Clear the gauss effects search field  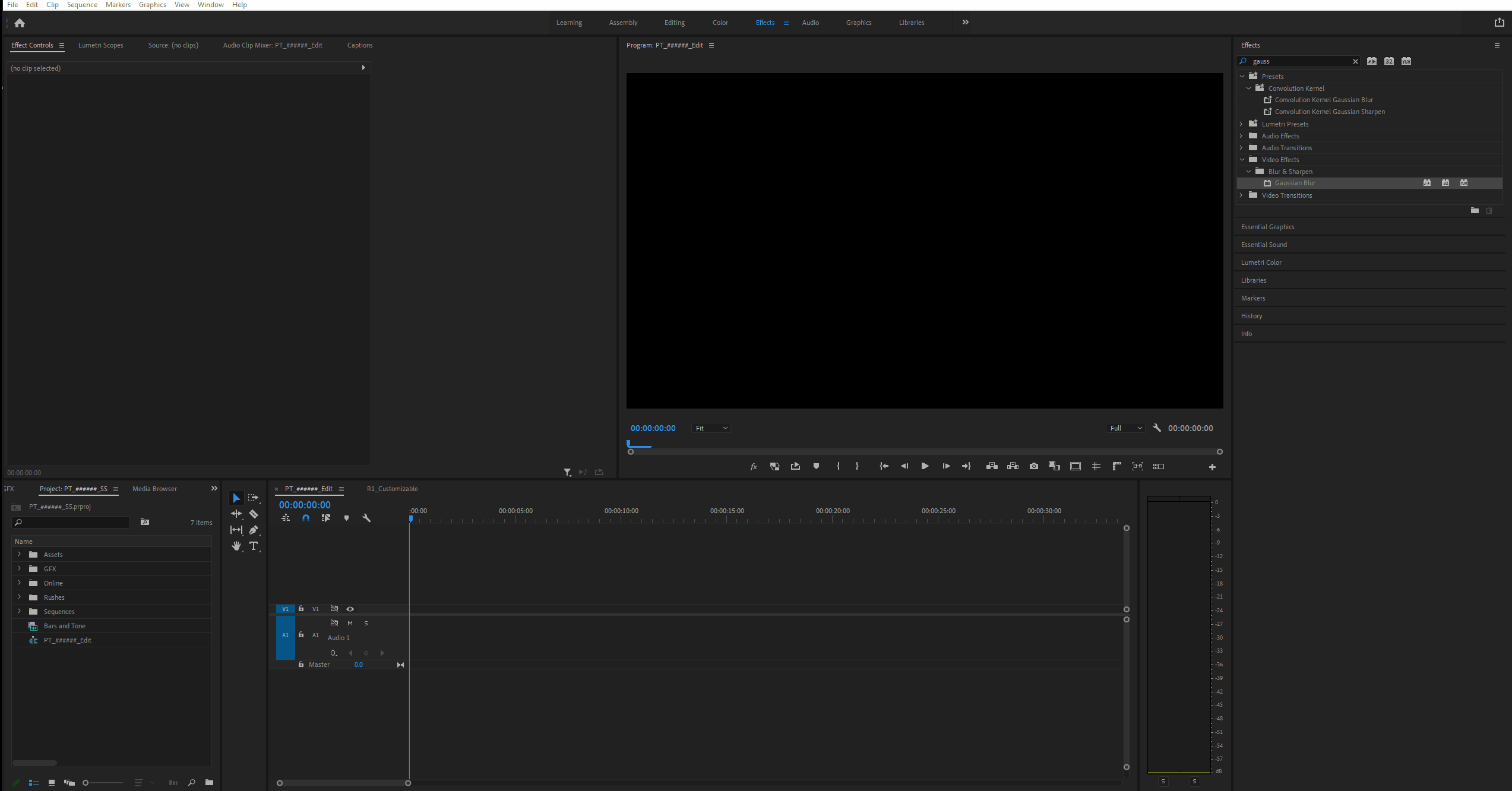point(1355,61)
